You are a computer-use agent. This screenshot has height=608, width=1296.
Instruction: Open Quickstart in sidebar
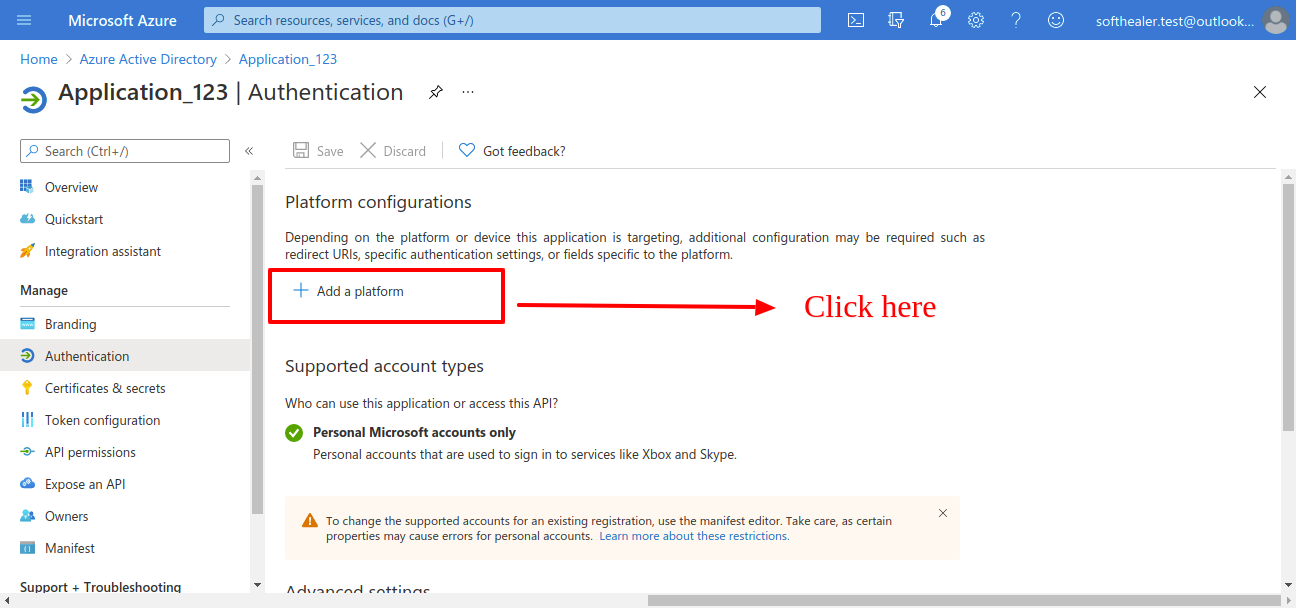[x=74, y=219]
